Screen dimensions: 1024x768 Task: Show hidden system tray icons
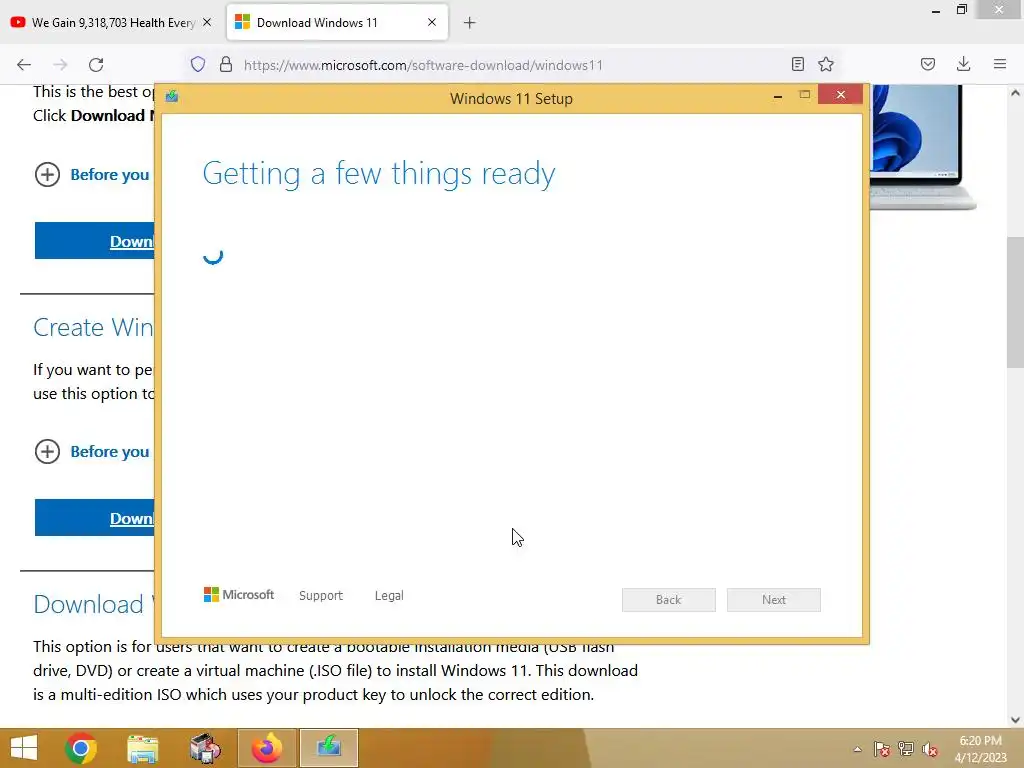(x=857, y=749)
